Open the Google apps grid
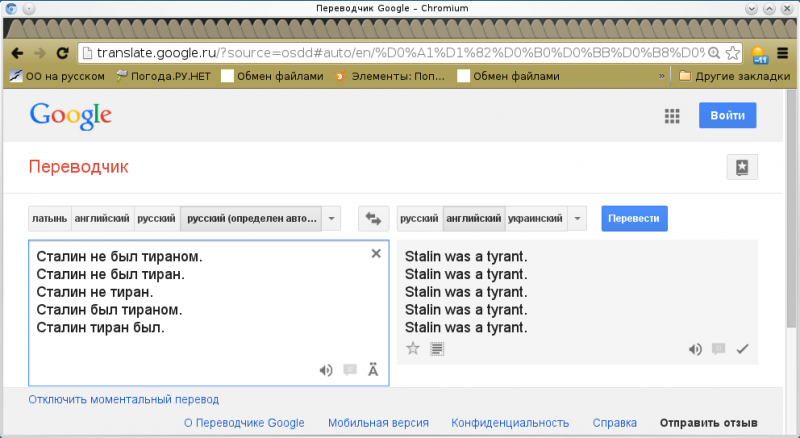The image size is (800, 438). [672, 116]
